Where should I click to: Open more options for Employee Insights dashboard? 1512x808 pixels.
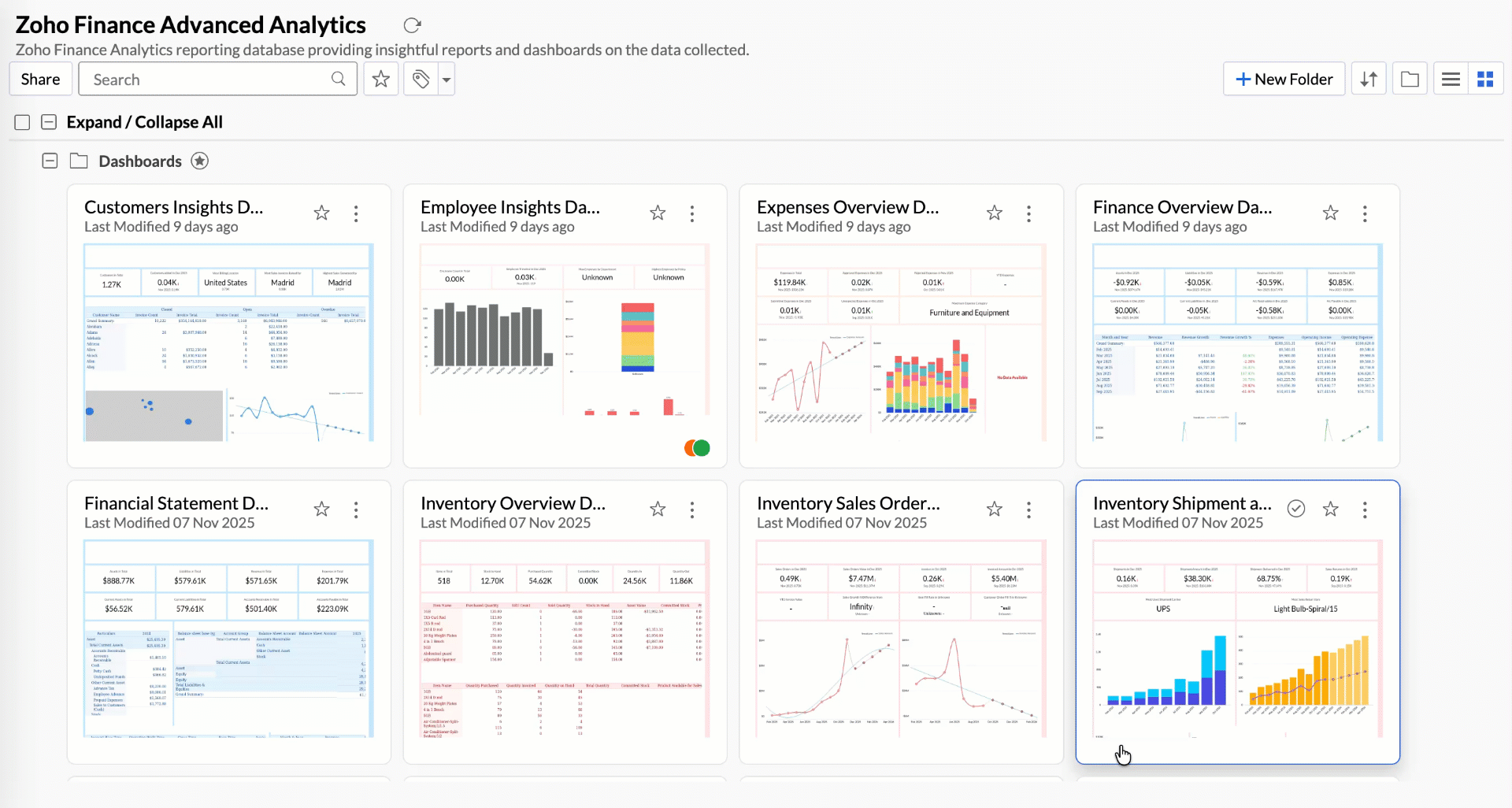pos(692,213)
